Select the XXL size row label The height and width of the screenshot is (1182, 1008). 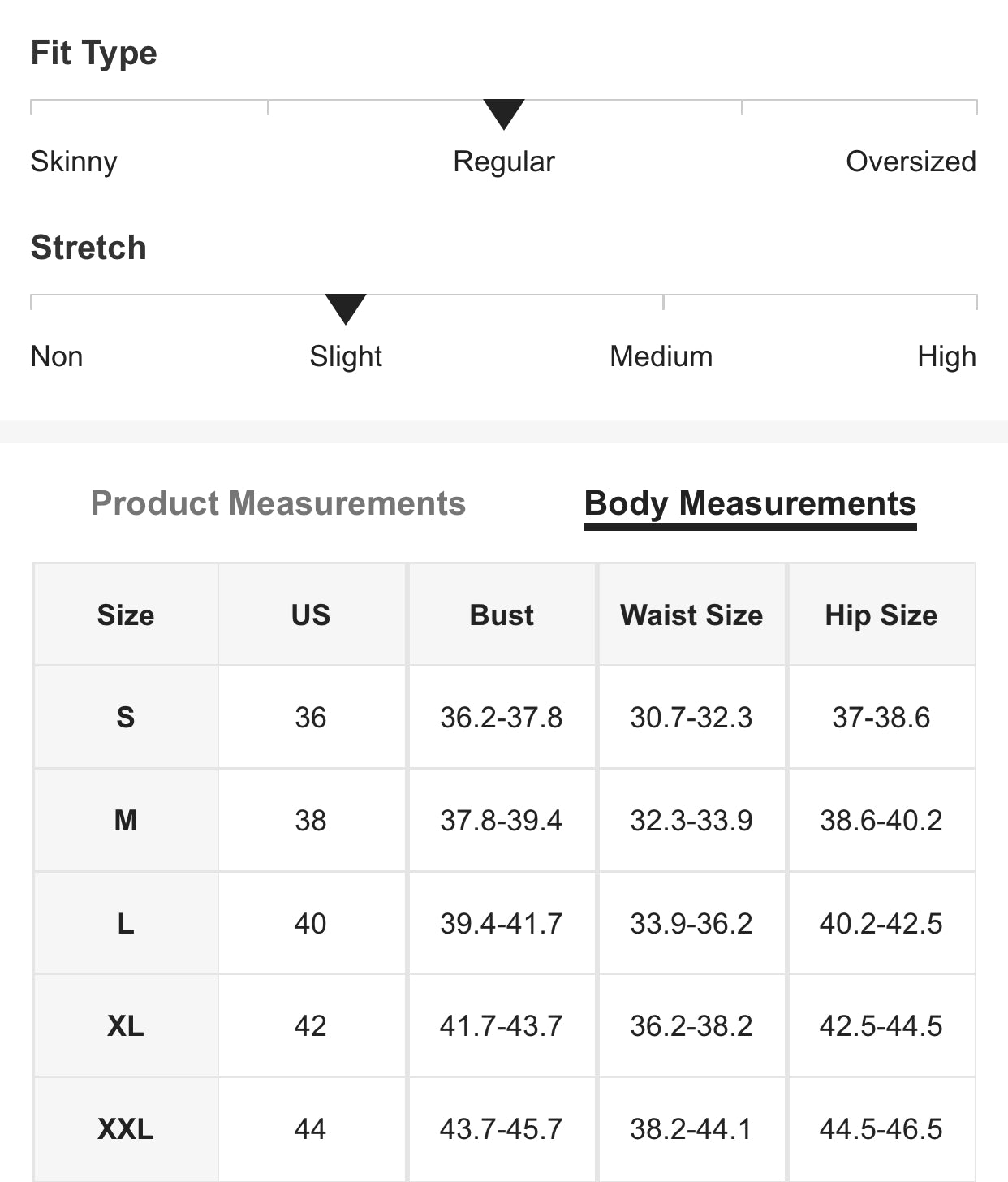(126, 1129)
